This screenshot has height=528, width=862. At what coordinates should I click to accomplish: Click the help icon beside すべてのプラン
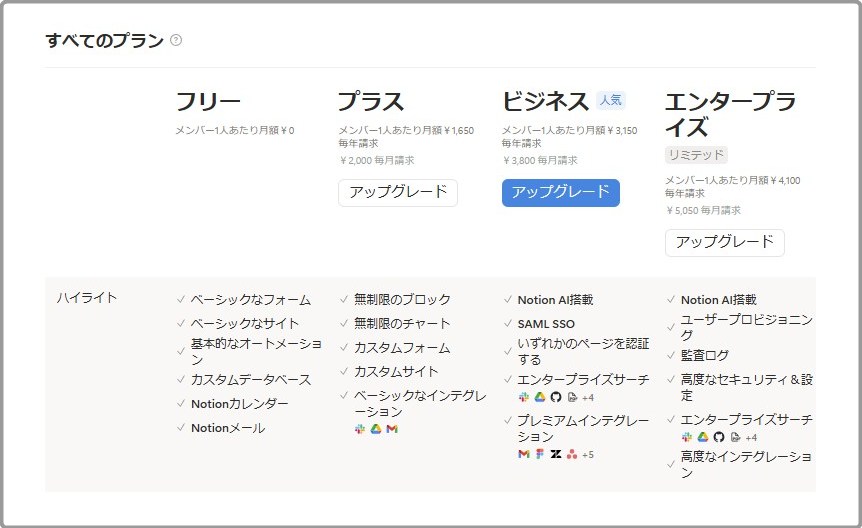pyautogui.click(x=176, y=40)
